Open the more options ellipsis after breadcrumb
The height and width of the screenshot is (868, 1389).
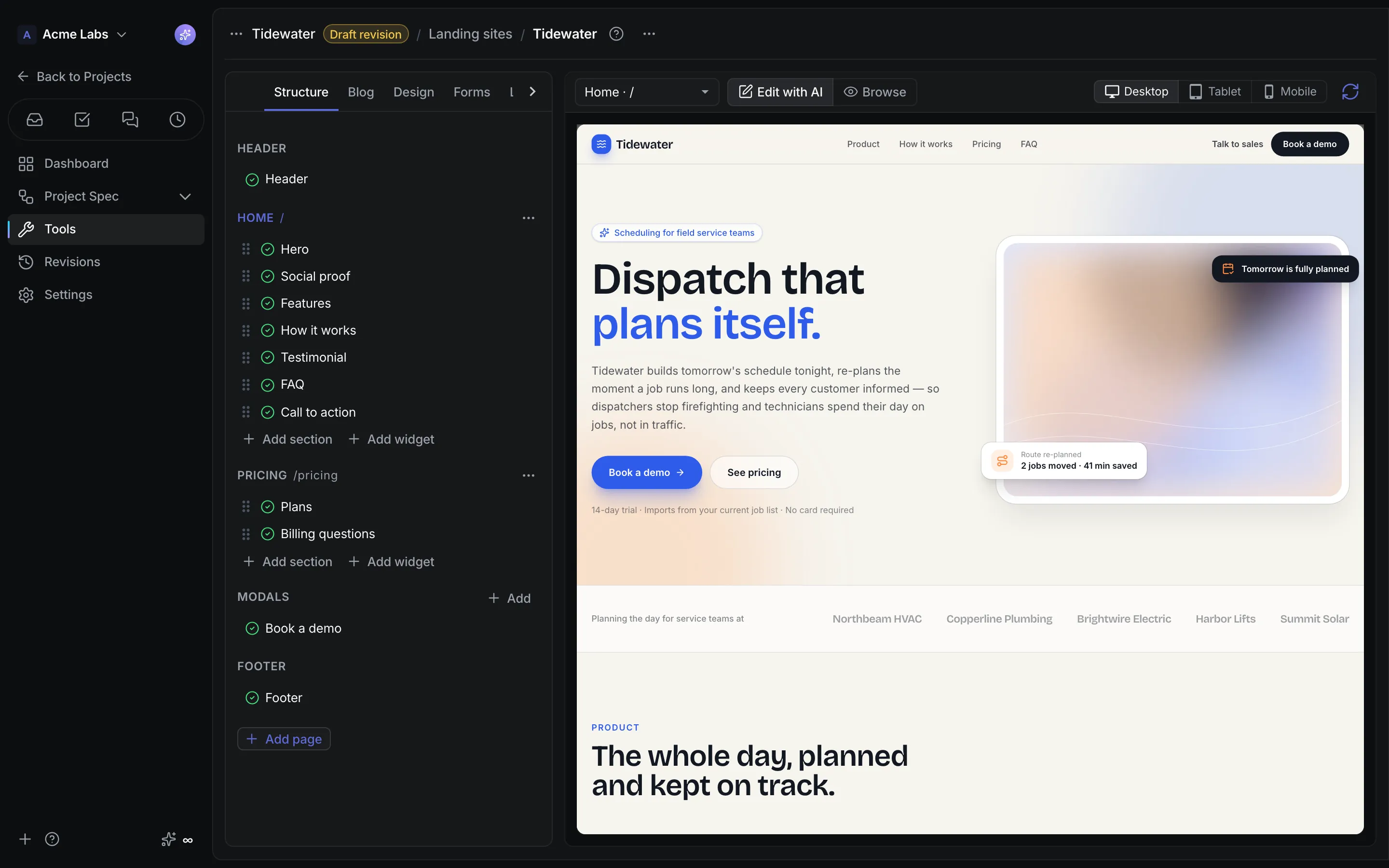tap(649, 34)
